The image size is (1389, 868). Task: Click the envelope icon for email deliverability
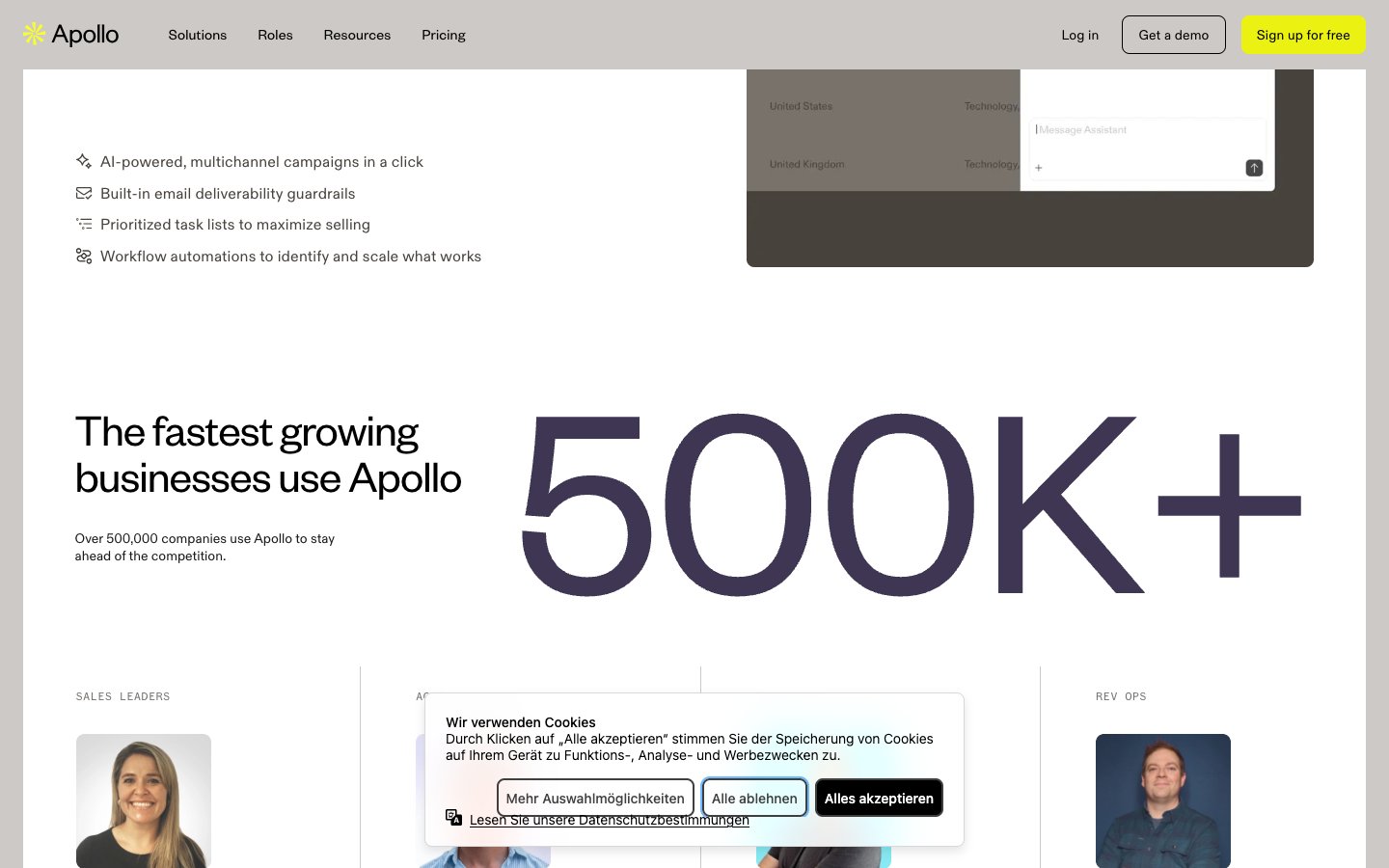[84, 194]
